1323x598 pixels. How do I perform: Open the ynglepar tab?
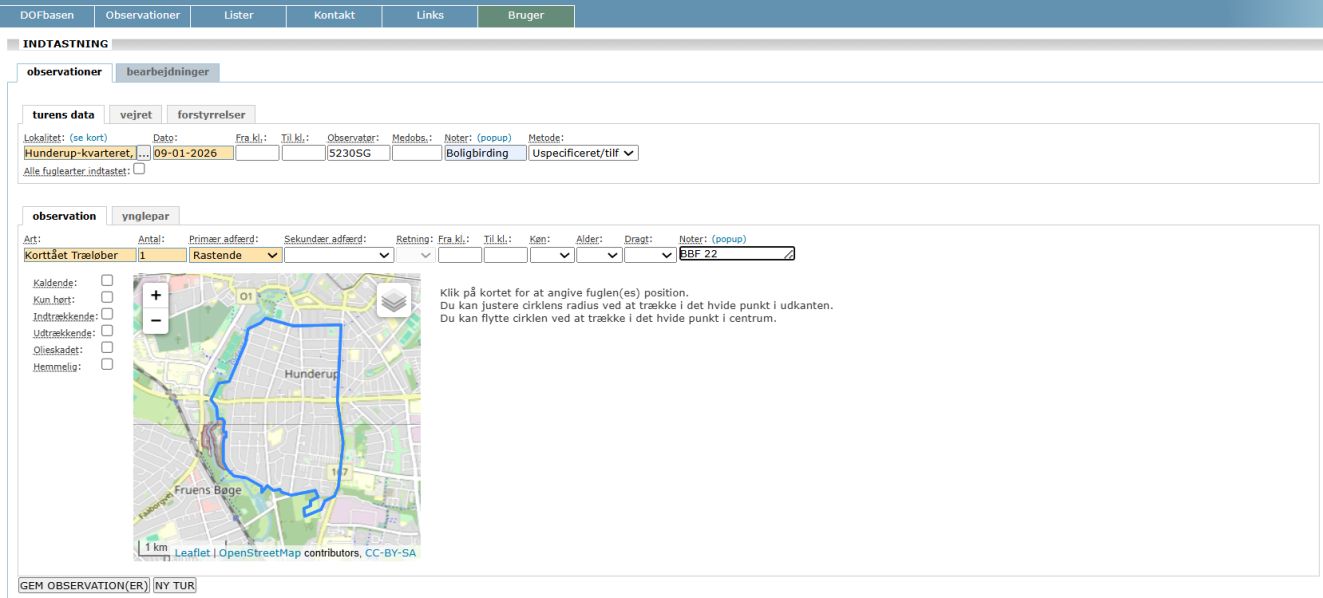coord(145,216)
